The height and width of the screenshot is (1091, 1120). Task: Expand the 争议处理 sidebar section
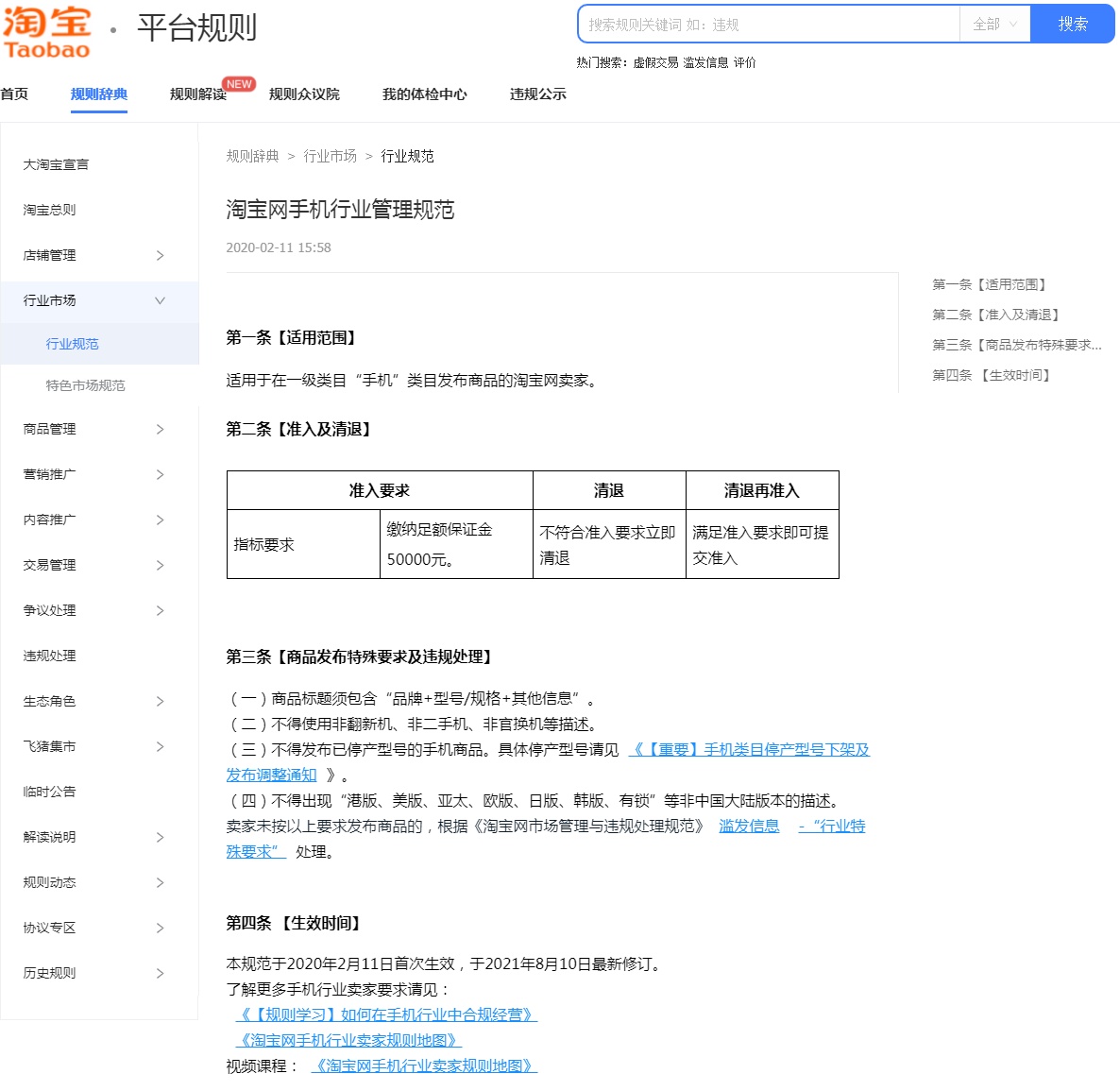[99, 610]
